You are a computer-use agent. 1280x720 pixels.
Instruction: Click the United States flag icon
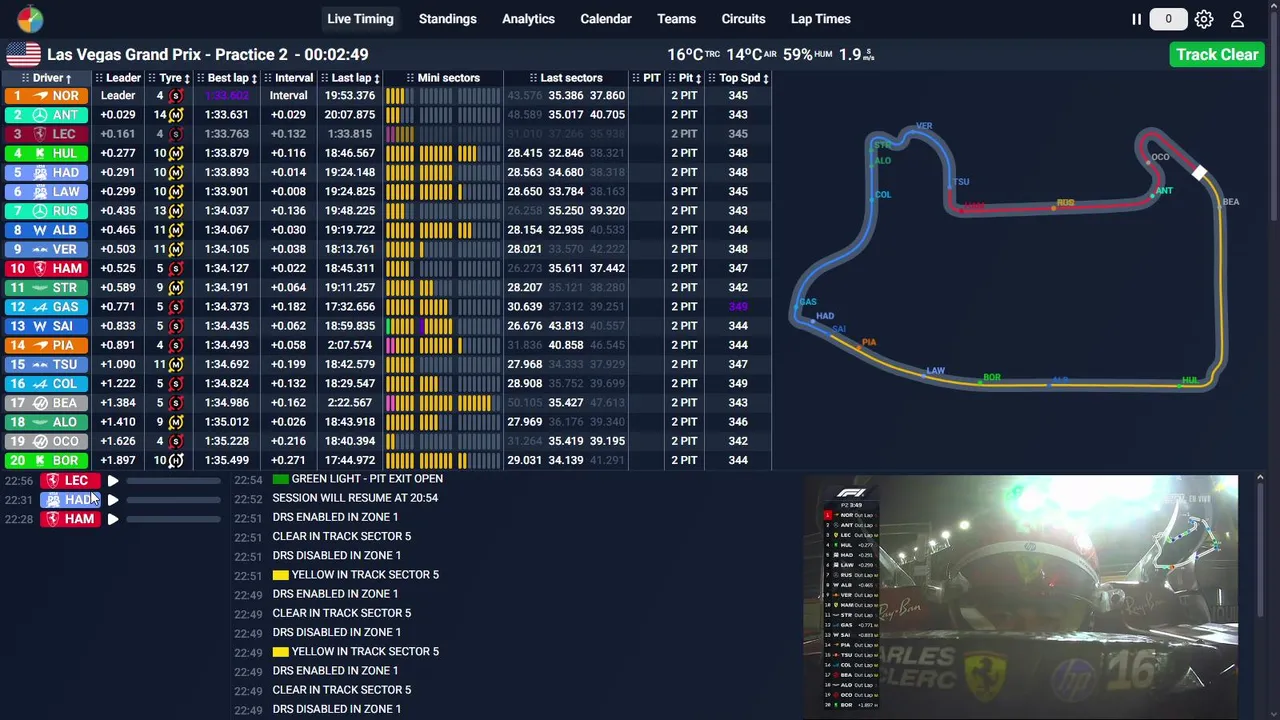[23, 54]
